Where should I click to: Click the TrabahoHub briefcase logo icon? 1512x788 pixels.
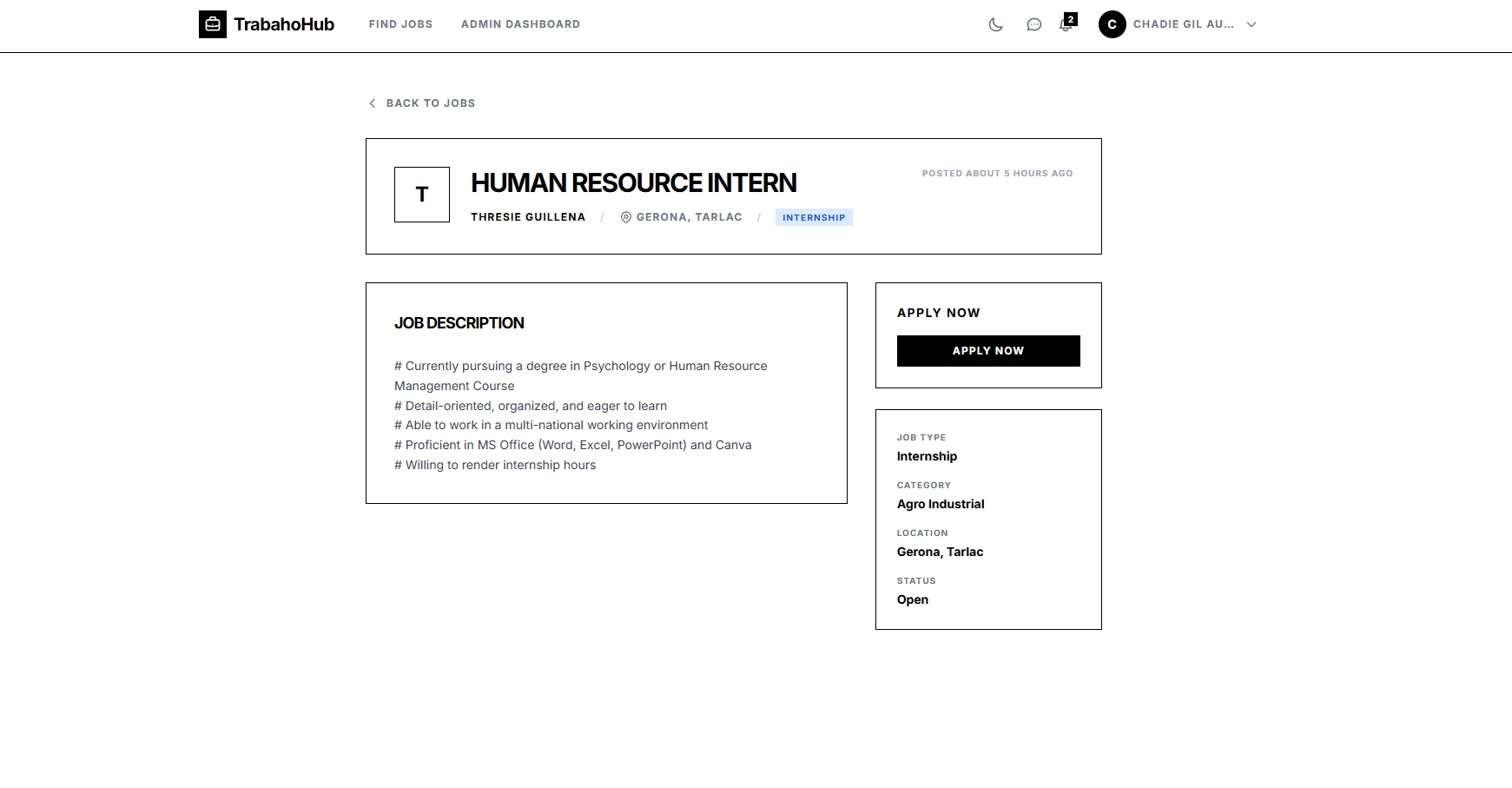coord(212,24)
